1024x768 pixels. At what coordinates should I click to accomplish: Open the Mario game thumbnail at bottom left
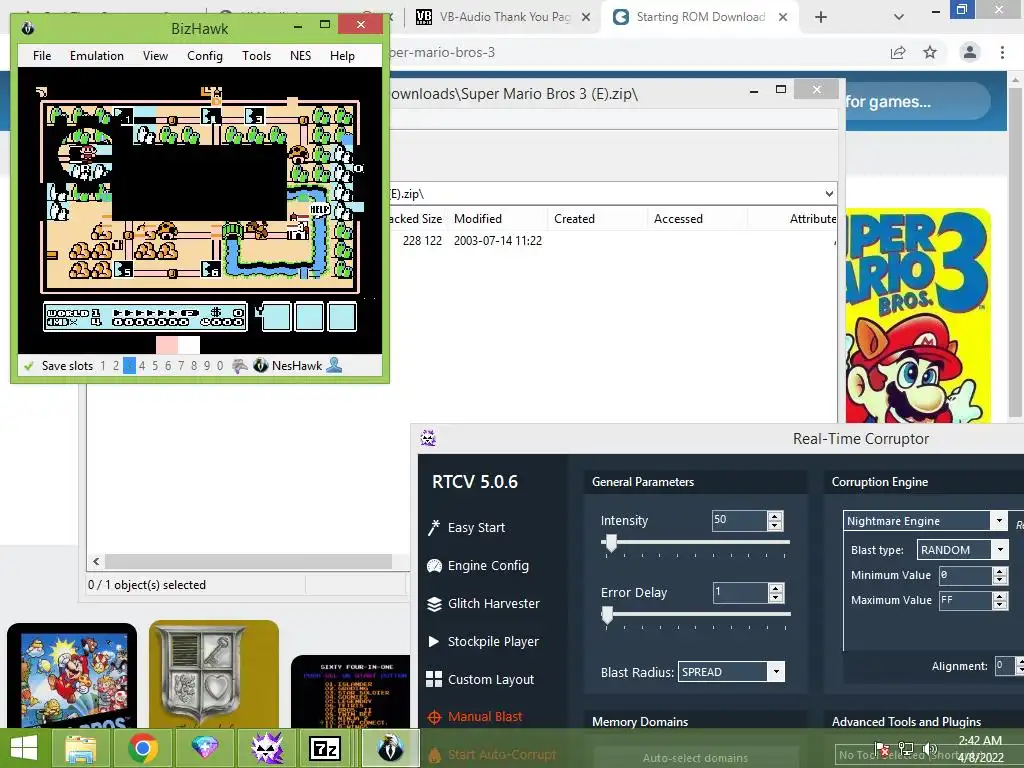72,675
